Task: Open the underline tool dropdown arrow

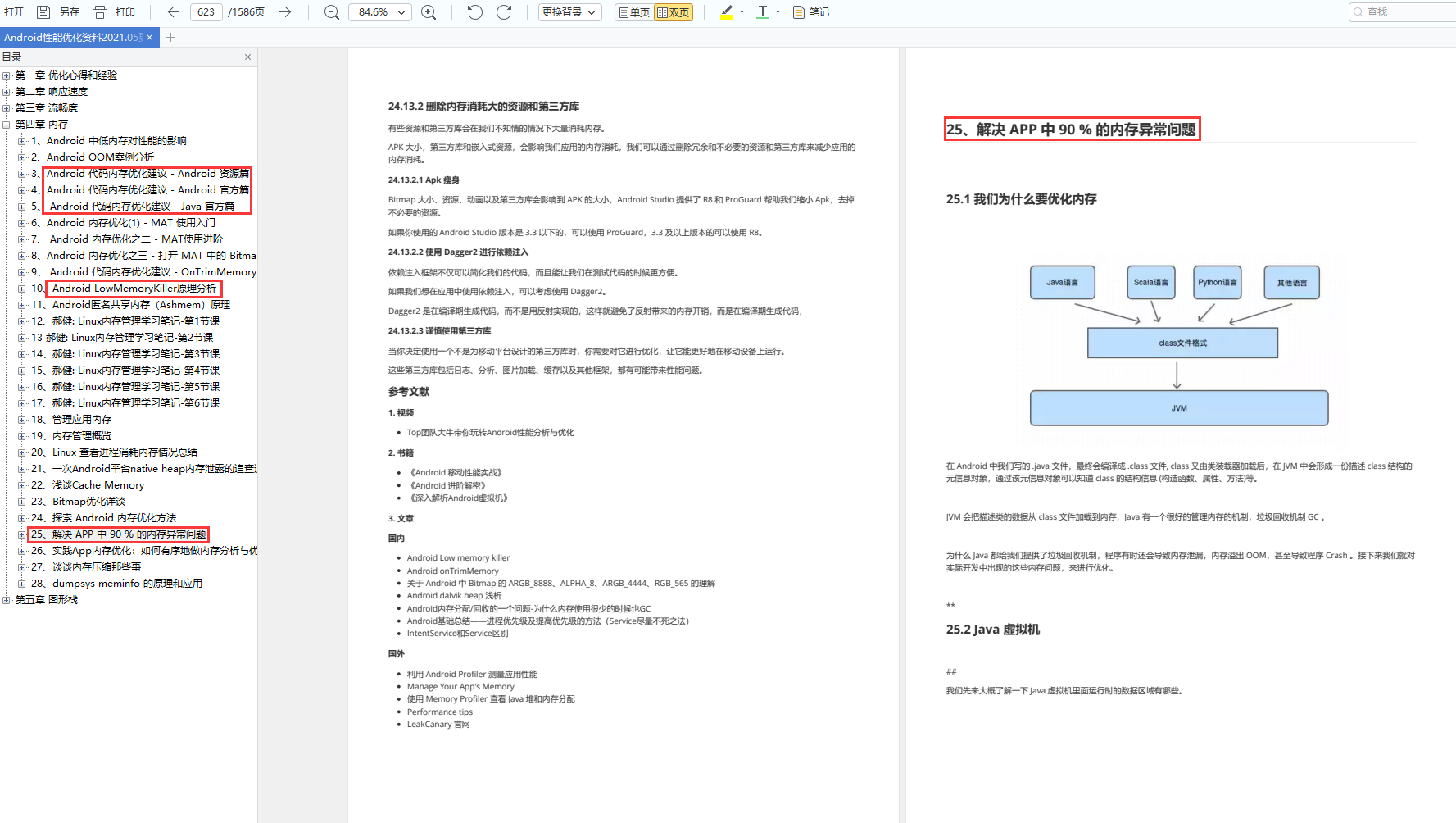Action: coord(778,12)
